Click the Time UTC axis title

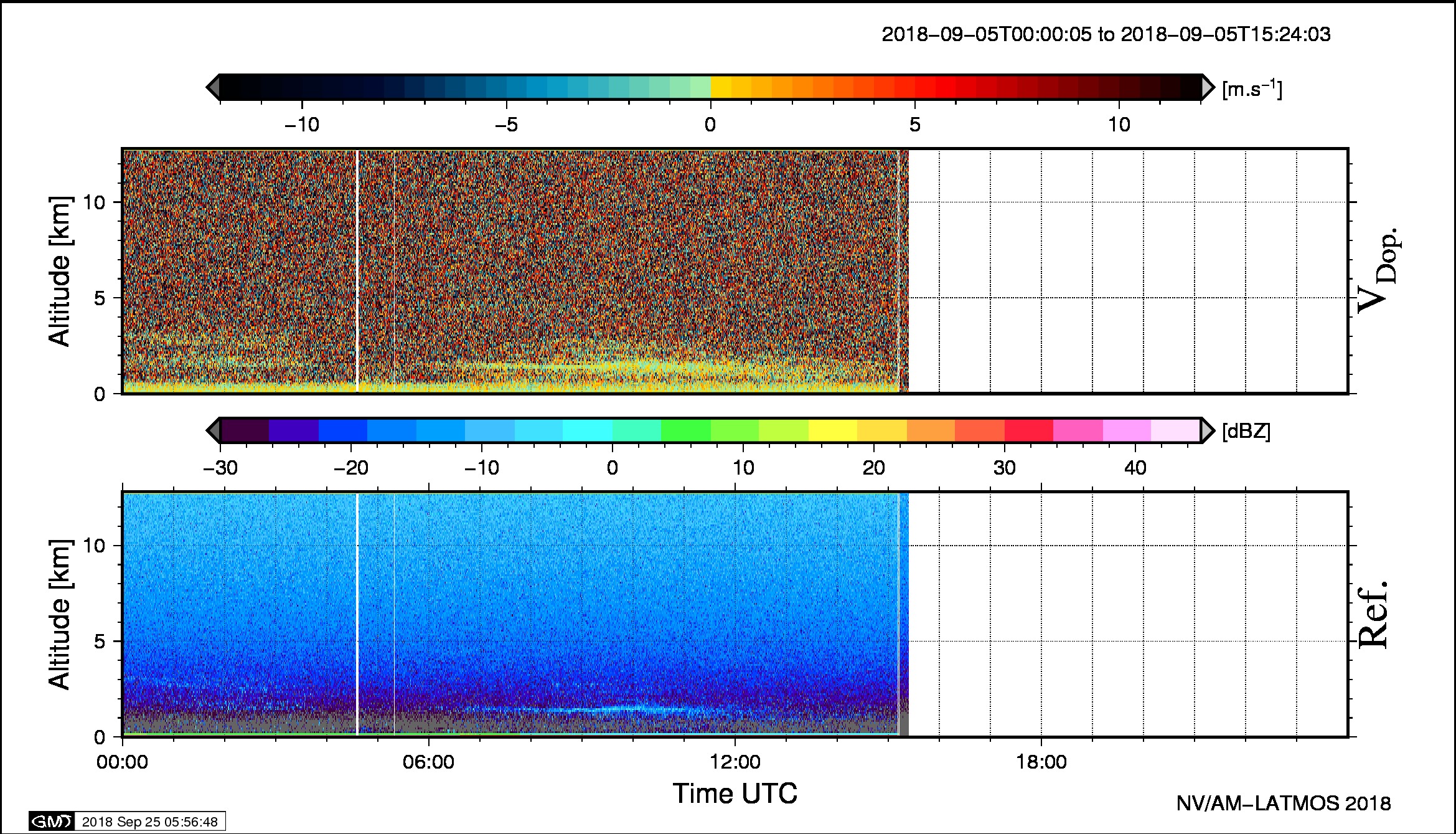pyautogui.click(x=735, y=794)
